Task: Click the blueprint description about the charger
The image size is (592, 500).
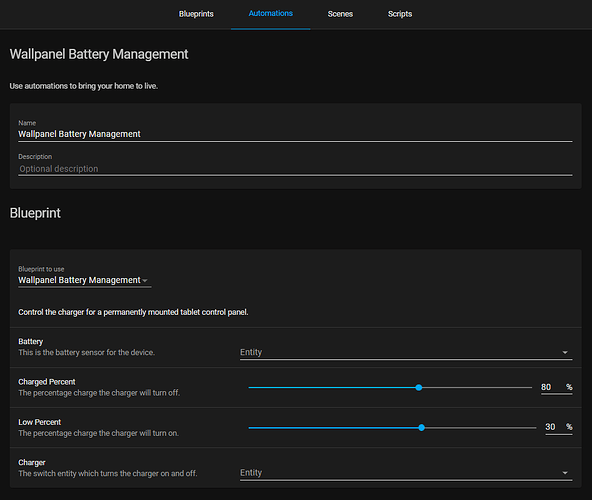Action: click(133, 312)
